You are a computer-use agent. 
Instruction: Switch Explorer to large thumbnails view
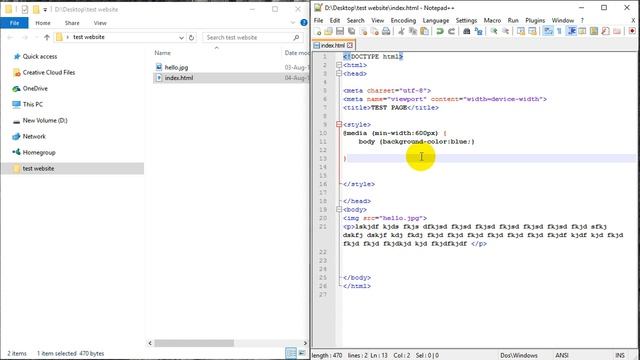[x=302, y=353]
